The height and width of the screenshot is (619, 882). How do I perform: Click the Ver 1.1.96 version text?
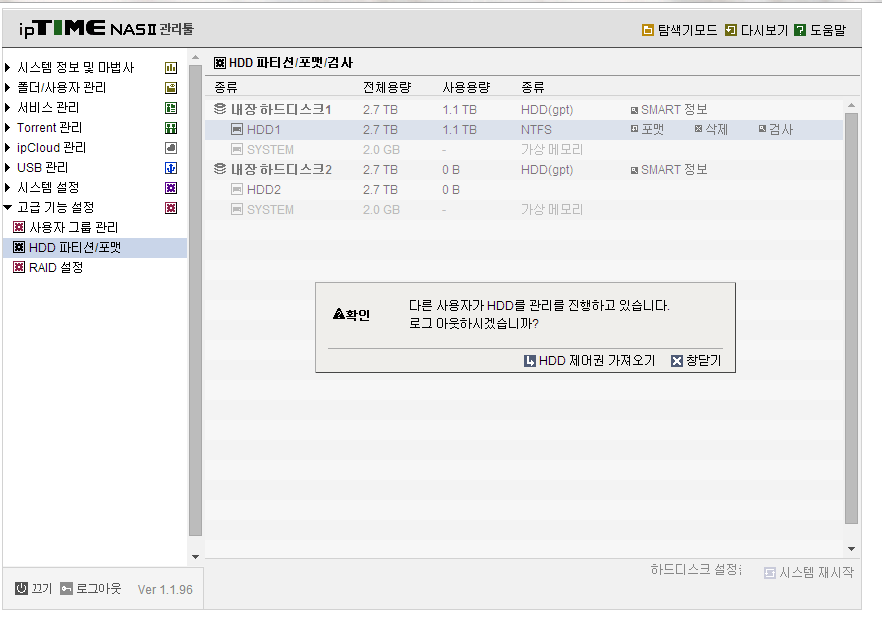tap(165, 590)
